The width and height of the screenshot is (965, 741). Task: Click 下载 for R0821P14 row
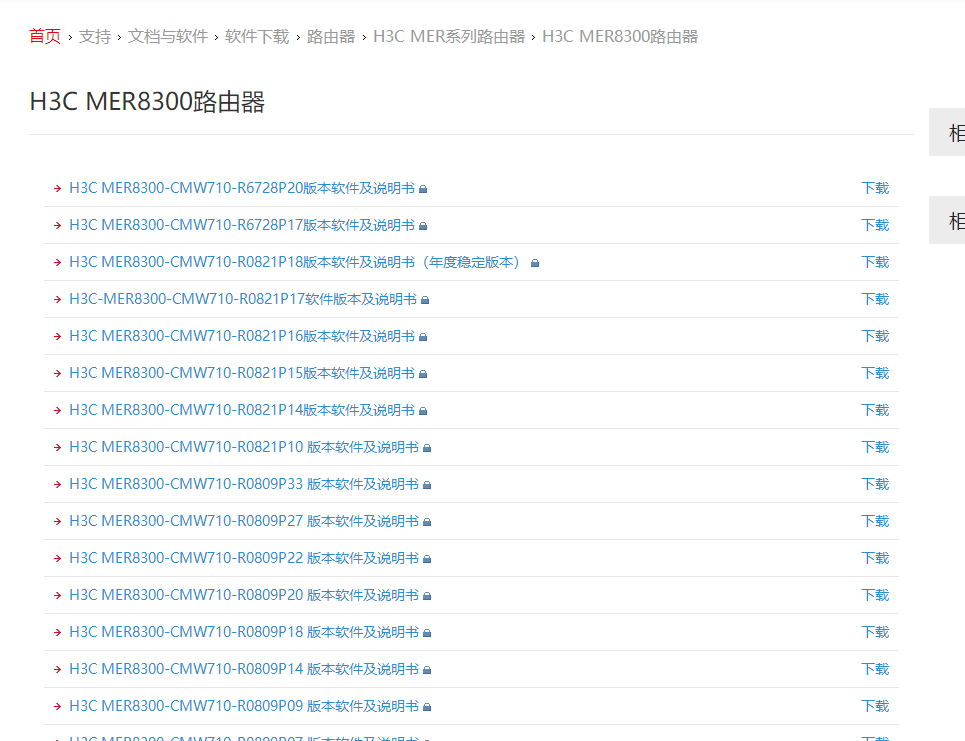pos(875,410)
